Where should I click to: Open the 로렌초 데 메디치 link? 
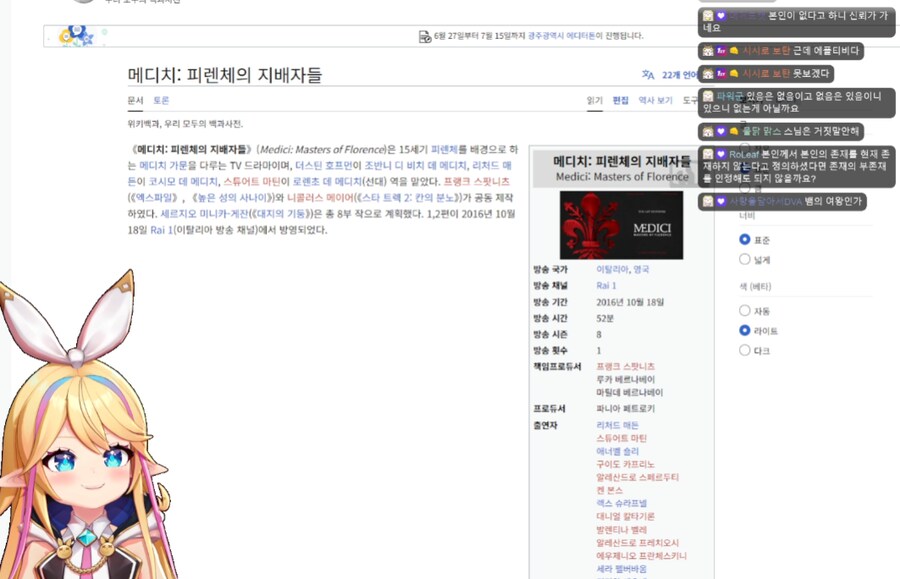coord(327,182)
